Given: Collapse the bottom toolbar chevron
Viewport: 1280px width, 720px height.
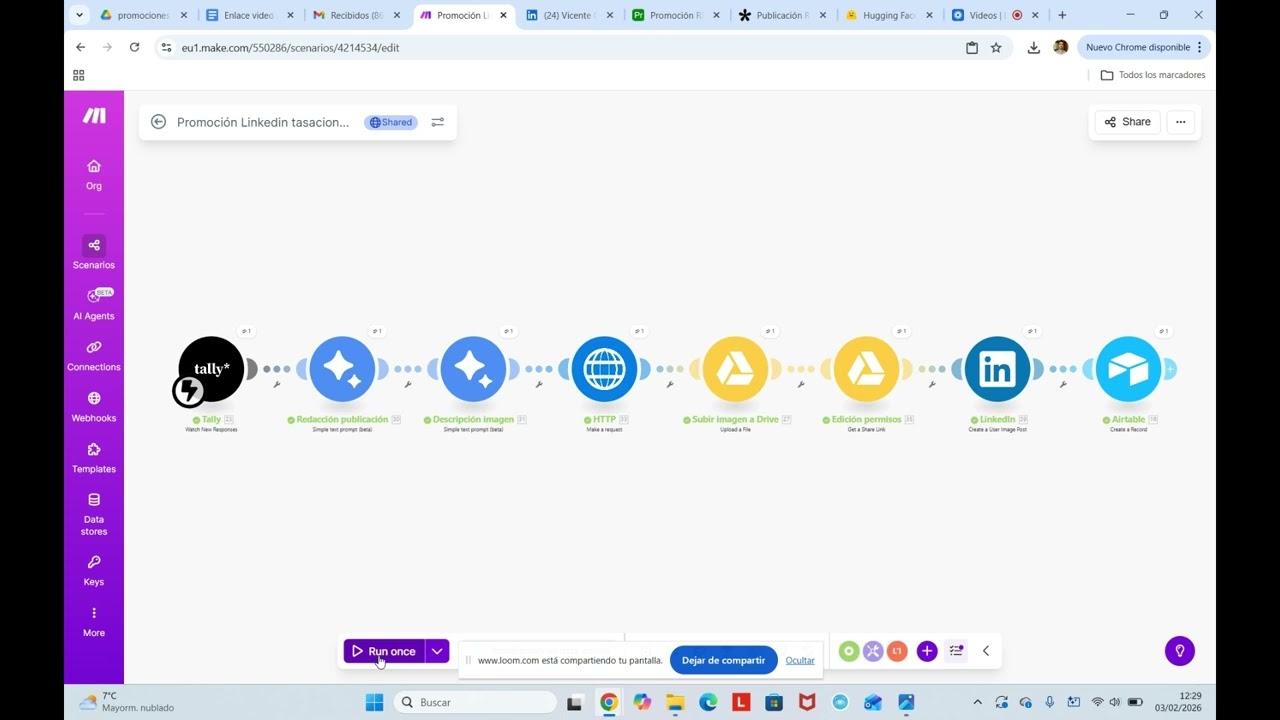Looking at the screenshot, I should 986,651.
